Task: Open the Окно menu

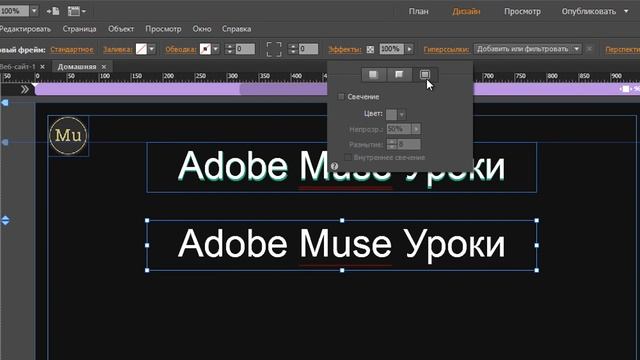Action: pyautogui.click(x=202, y=29)
